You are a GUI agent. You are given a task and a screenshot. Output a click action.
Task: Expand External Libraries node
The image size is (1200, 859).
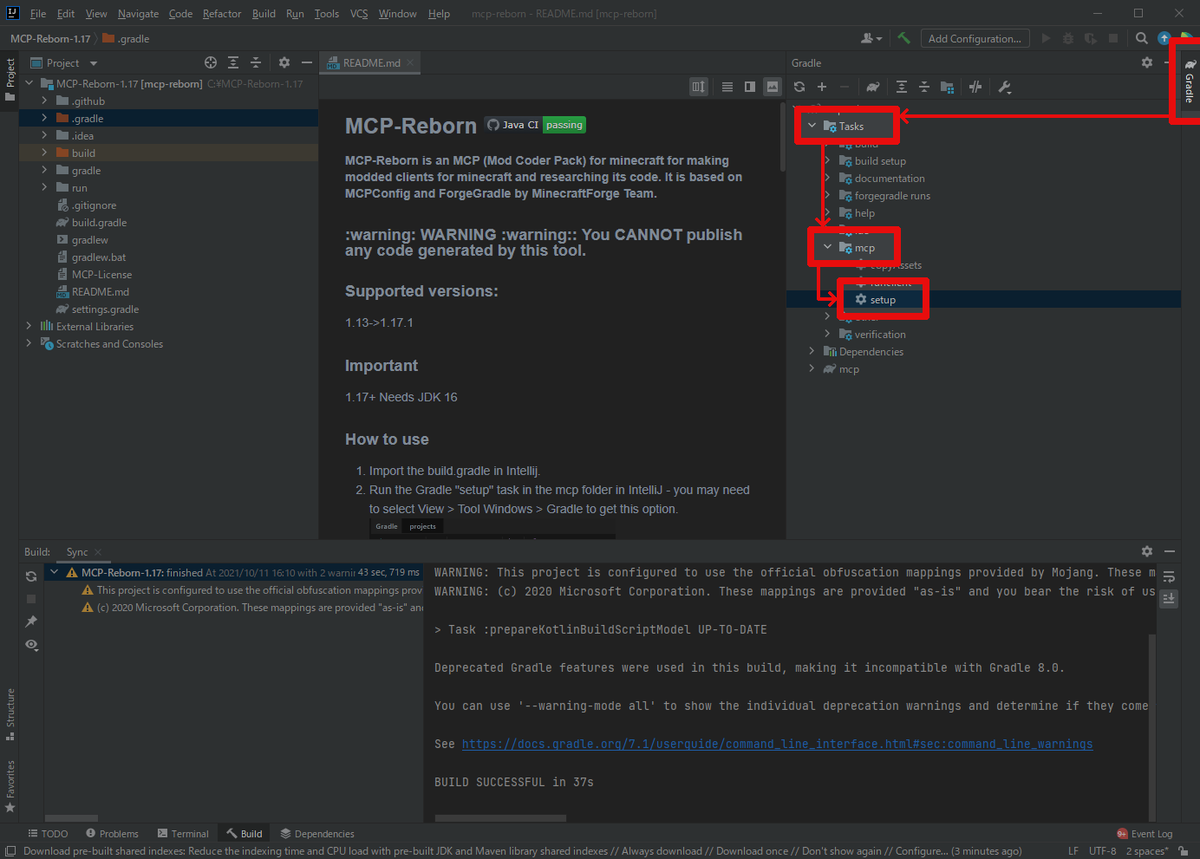coord(28,326)
